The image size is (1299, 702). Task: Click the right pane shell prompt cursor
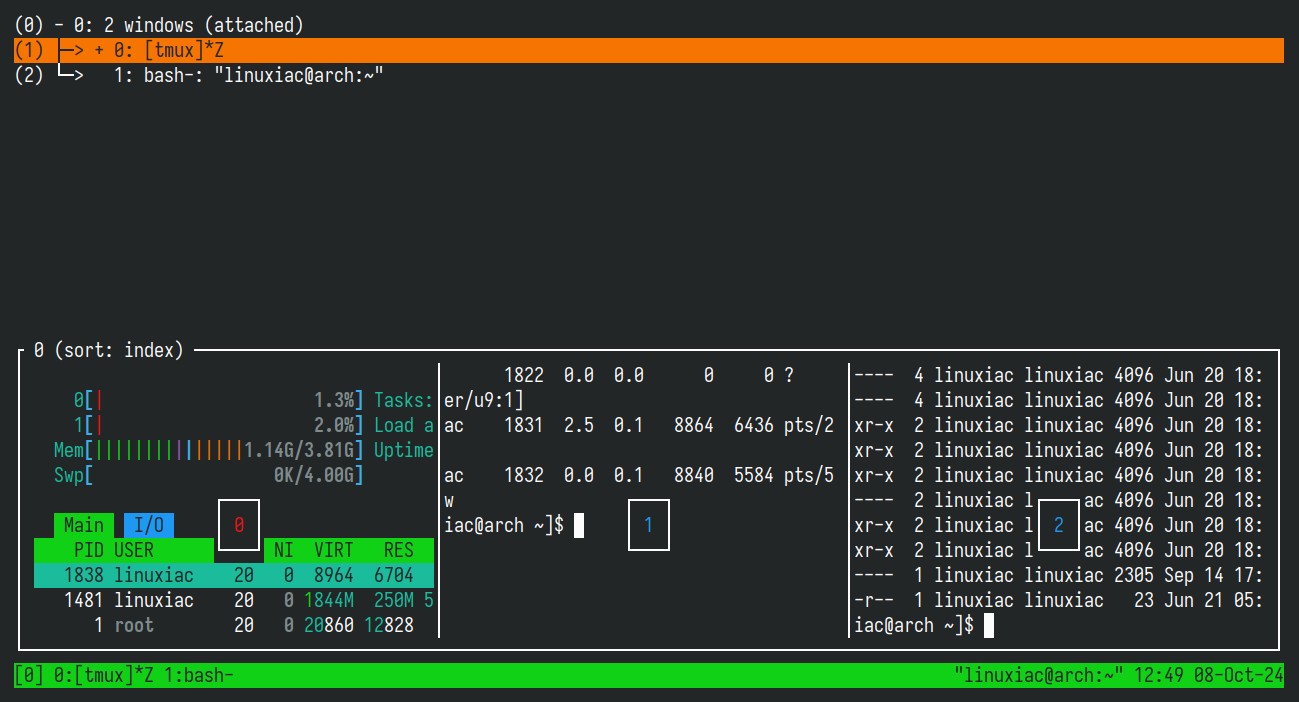pyautogui.click(x=989, y=625)
